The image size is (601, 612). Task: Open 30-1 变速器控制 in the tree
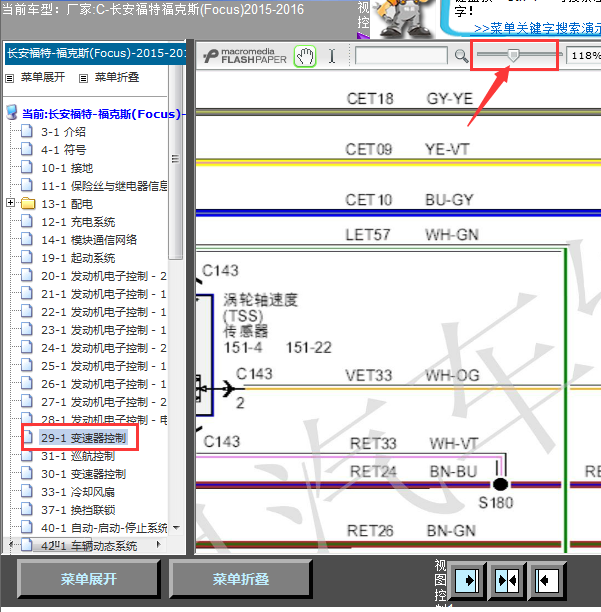coord(84,474)
